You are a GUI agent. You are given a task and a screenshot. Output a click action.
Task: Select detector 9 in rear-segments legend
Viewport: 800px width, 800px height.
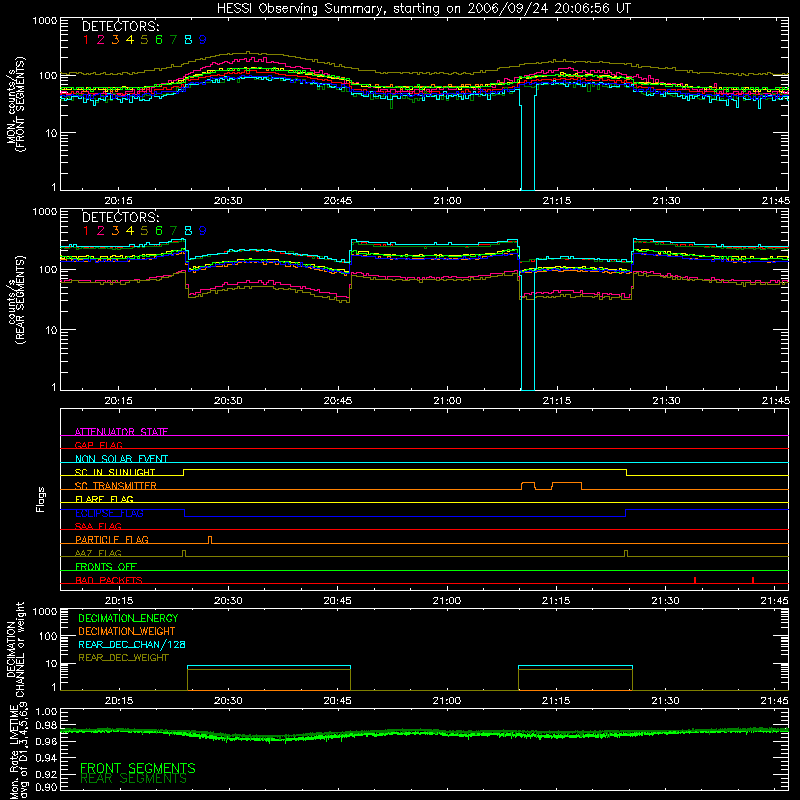203,231
